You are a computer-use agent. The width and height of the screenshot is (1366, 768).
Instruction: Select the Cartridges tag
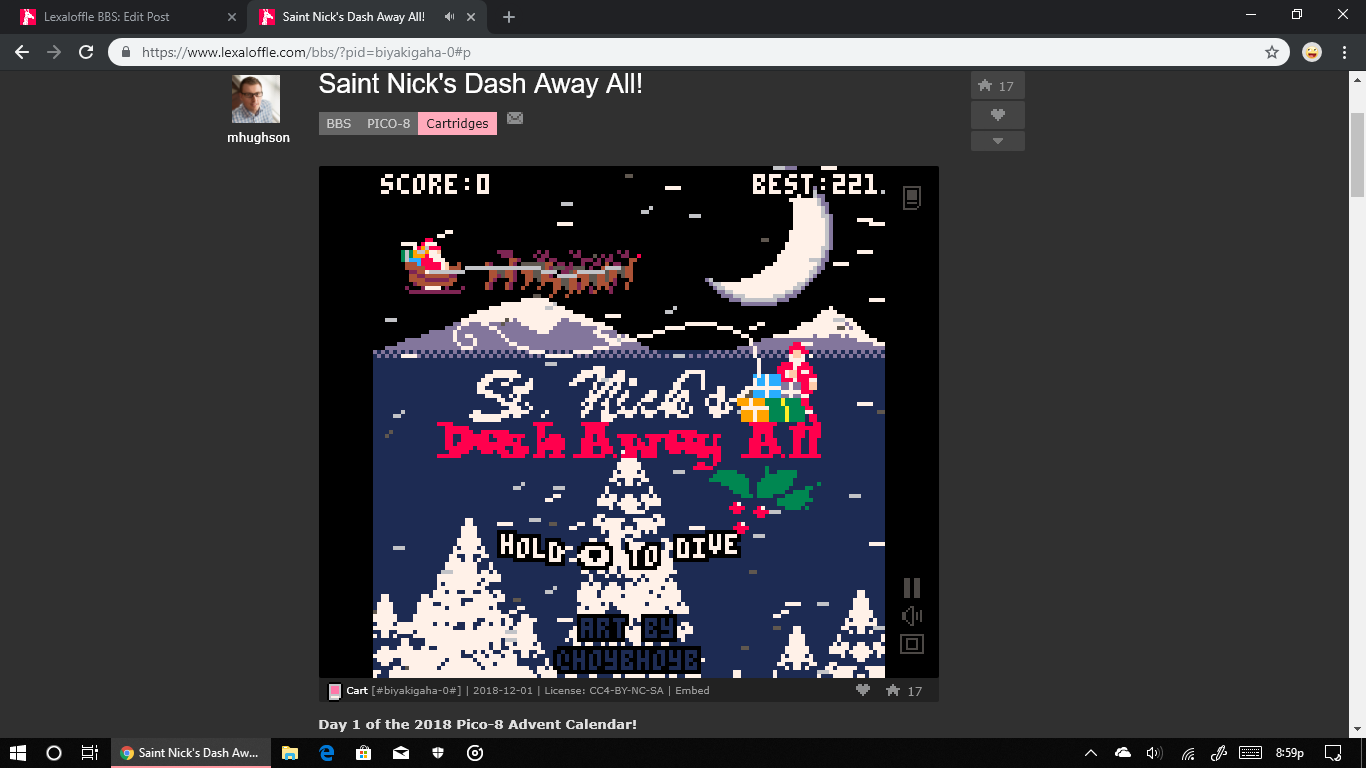(x=457, y=123)
